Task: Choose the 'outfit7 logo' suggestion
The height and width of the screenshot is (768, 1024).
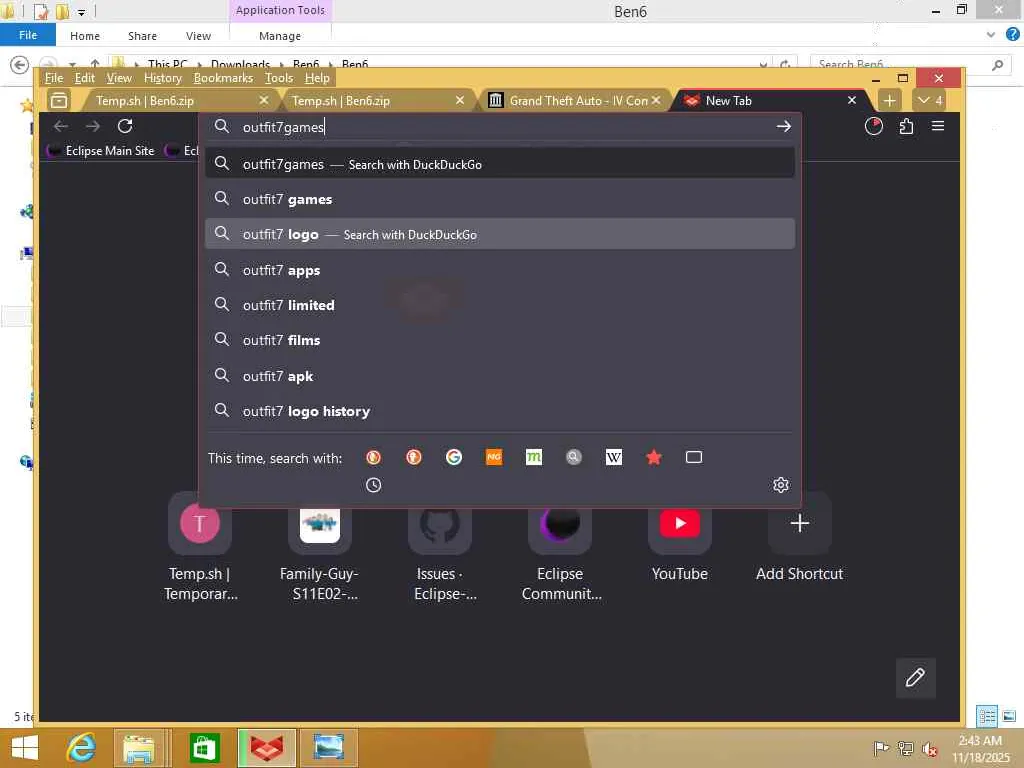Action: click(500, 234)
